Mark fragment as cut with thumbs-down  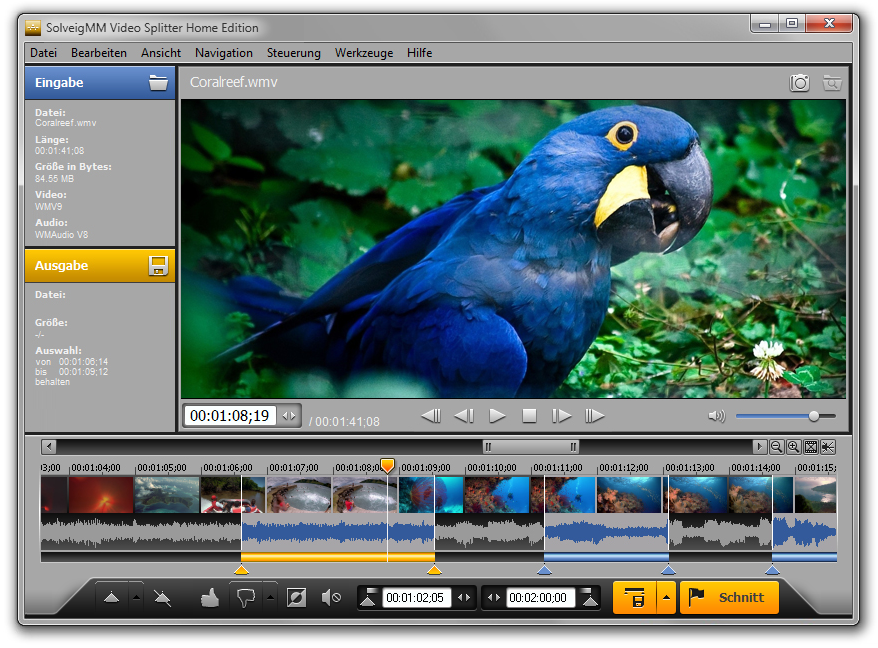(243, 598)
